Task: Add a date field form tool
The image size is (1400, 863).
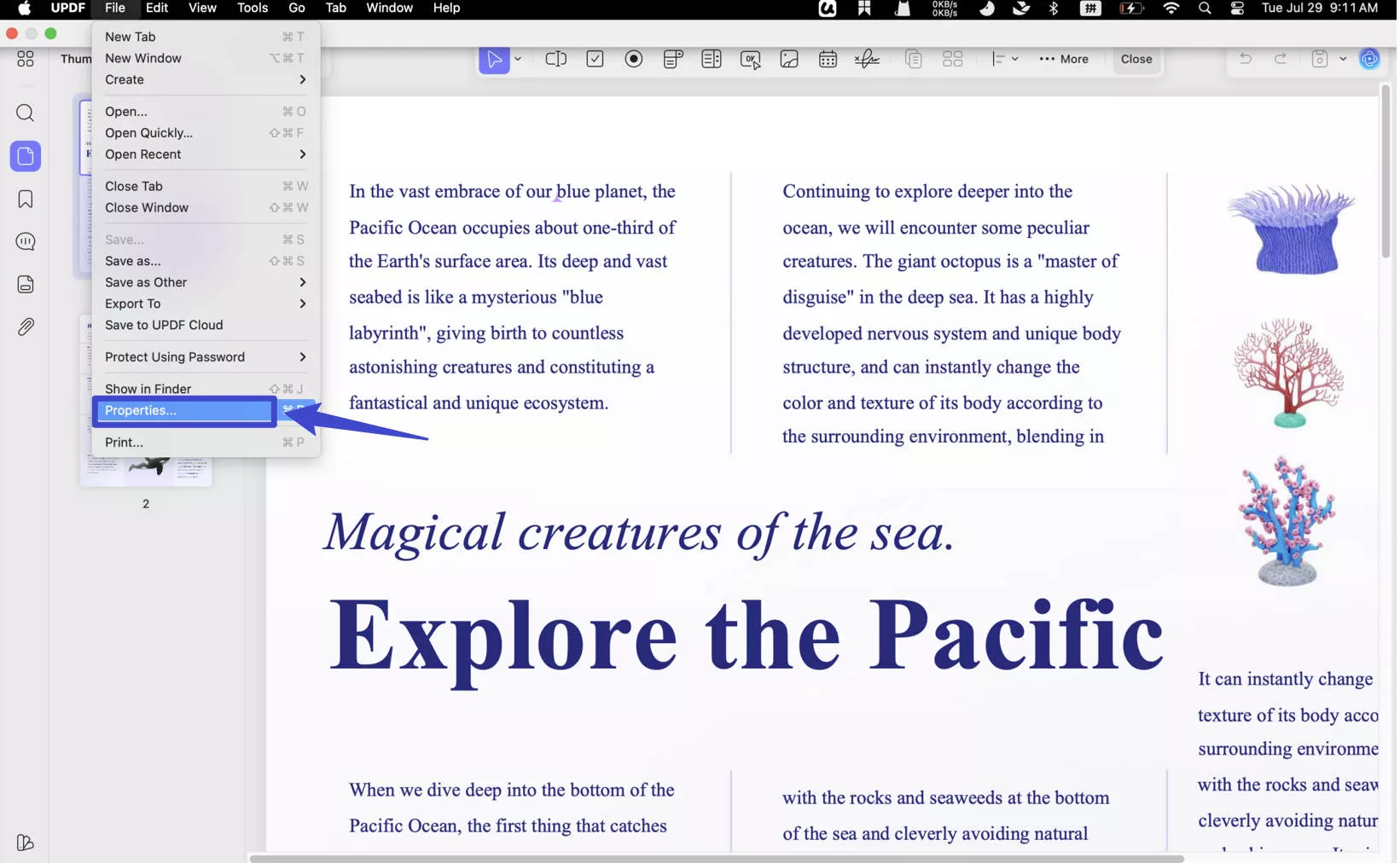Action: [x=828, y=59]
